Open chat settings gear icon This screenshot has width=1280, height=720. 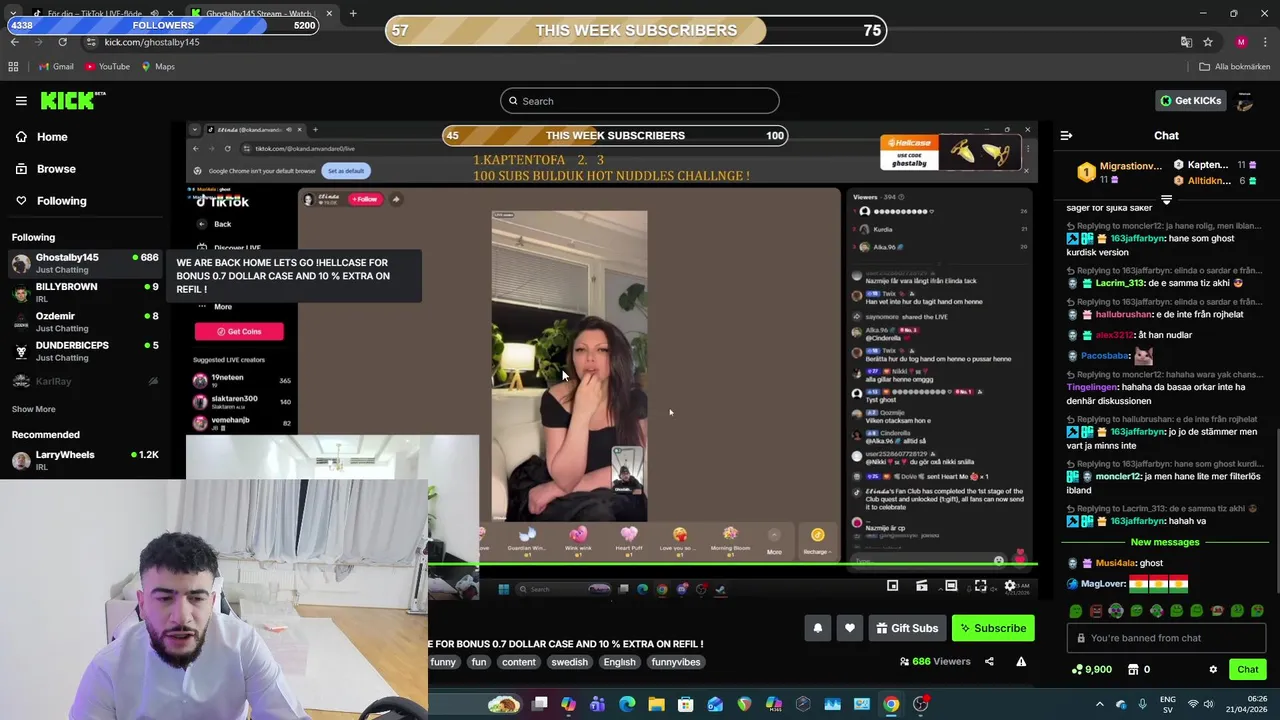[x=1213, y=670]
